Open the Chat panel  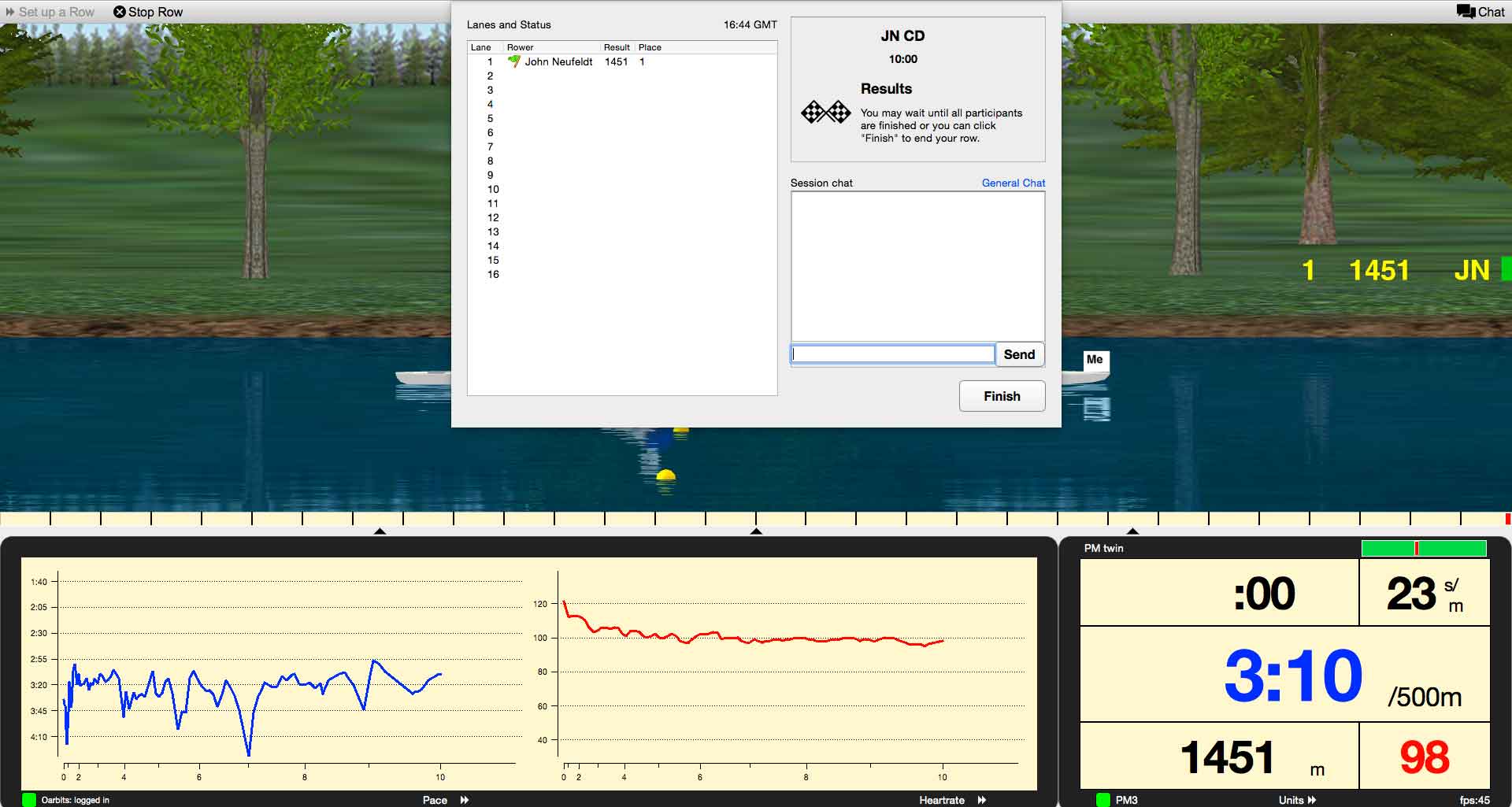pos(1480,12)
